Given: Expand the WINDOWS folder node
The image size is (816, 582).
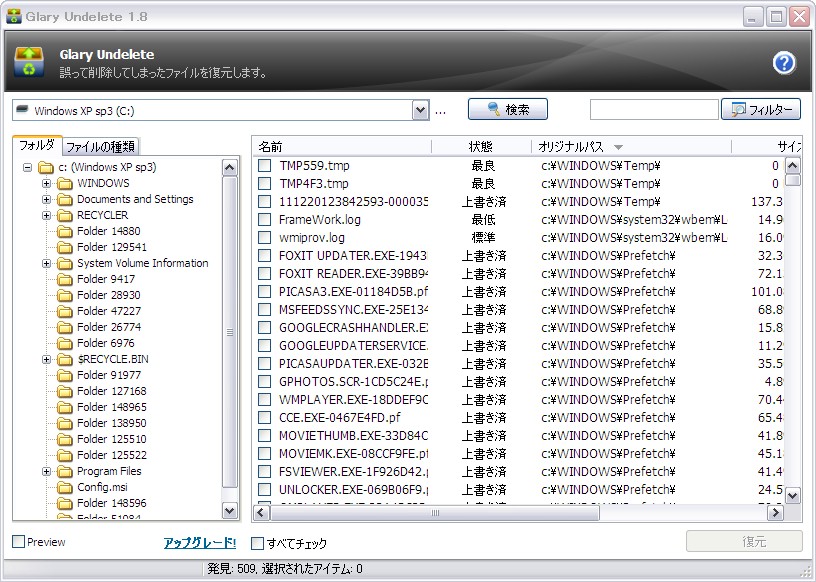Looking at the screenshot, I should (x=46, y=183).
